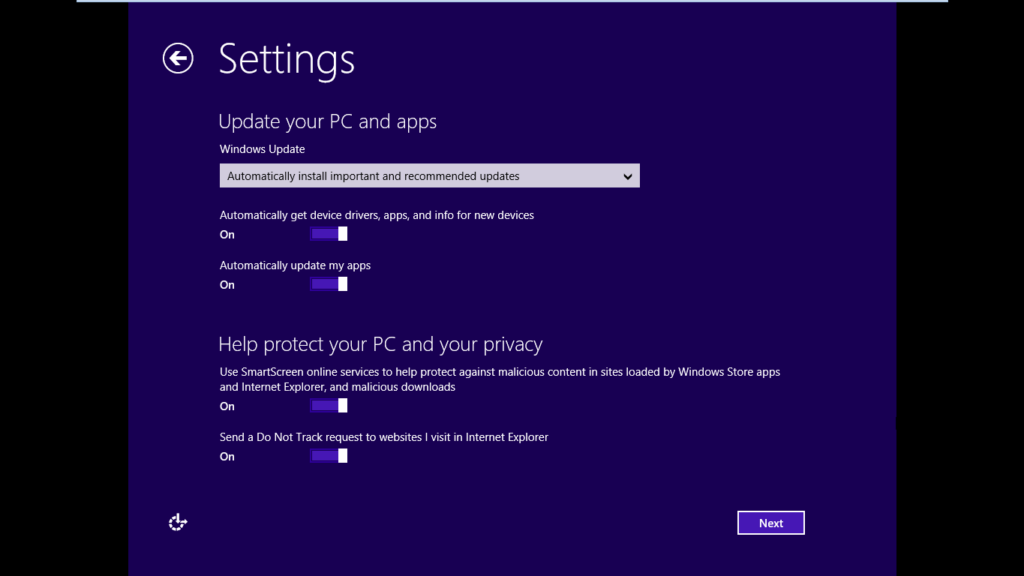This screenshot has height=576, width=1024.
Task: Open the Windows Update options dropdown
Action: coord(429,176)
